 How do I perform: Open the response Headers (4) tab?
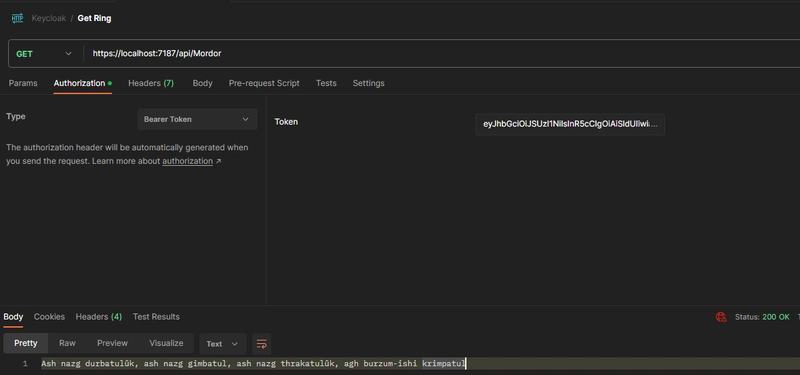tap(99, 317)
